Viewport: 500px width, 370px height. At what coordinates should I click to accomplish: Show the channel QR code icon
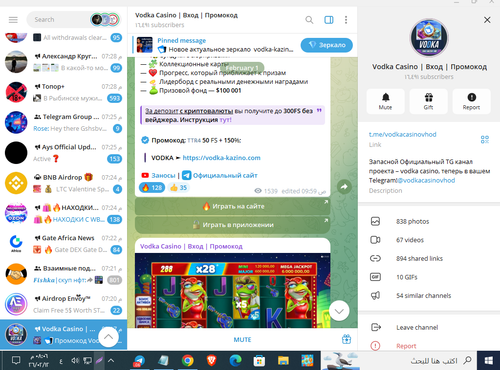[x=485, y=139]
